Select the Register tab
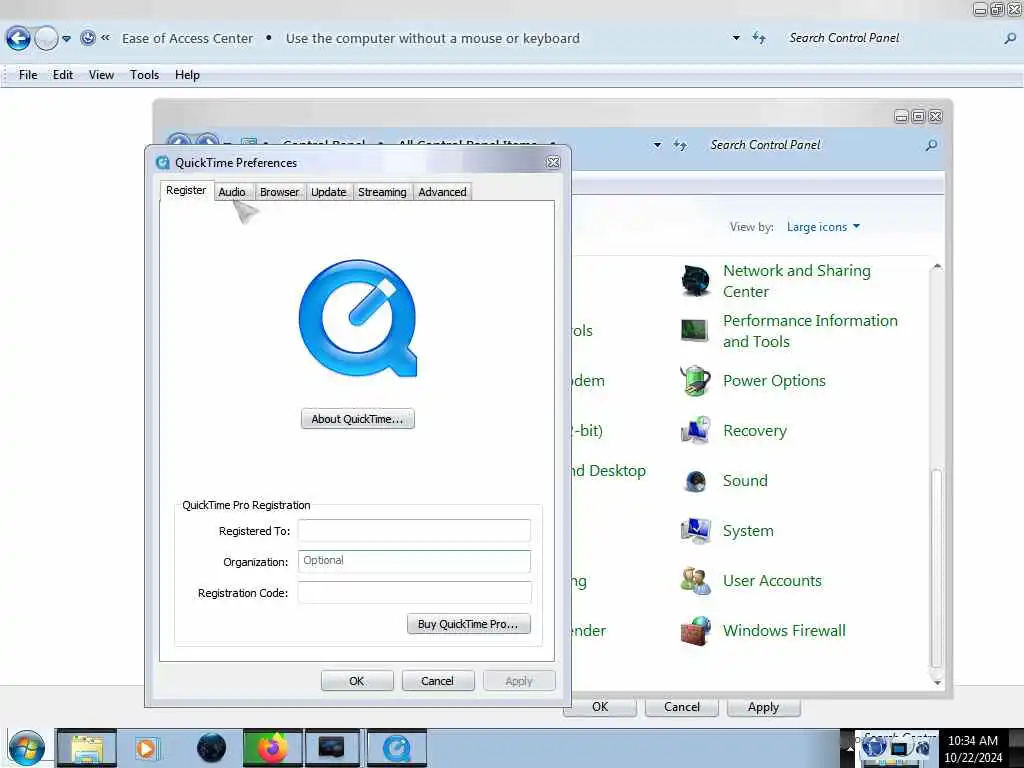 coord(186,190)
